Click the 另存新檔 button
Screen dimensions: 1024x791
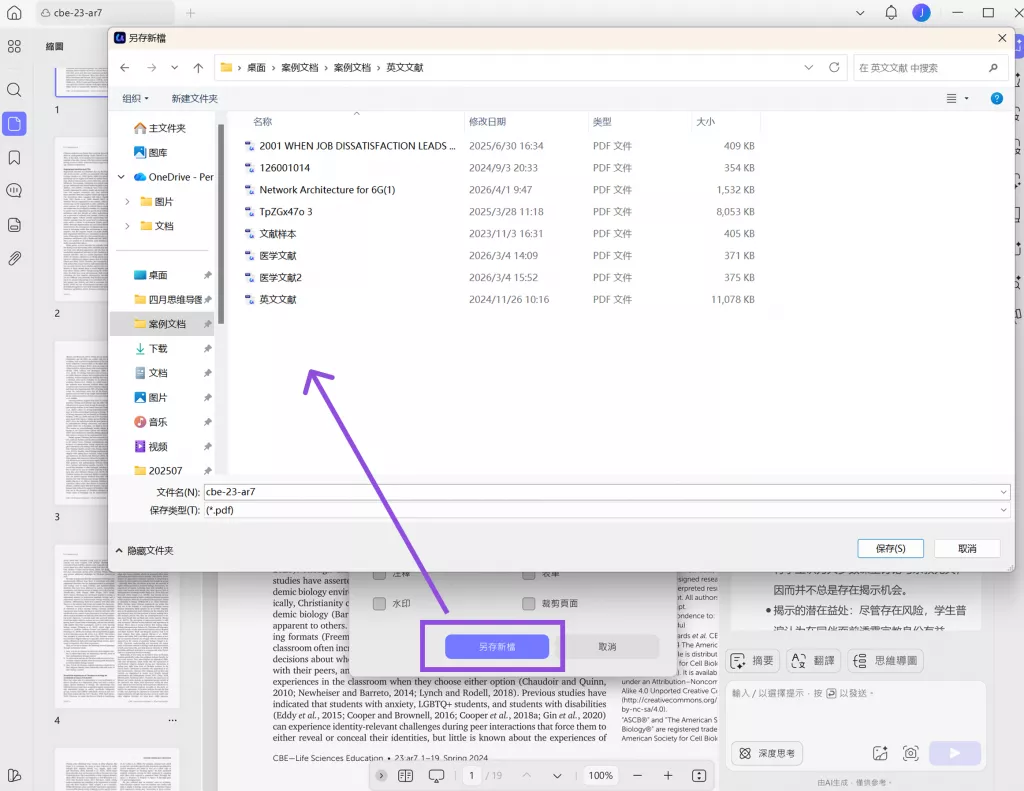[497, 647]
